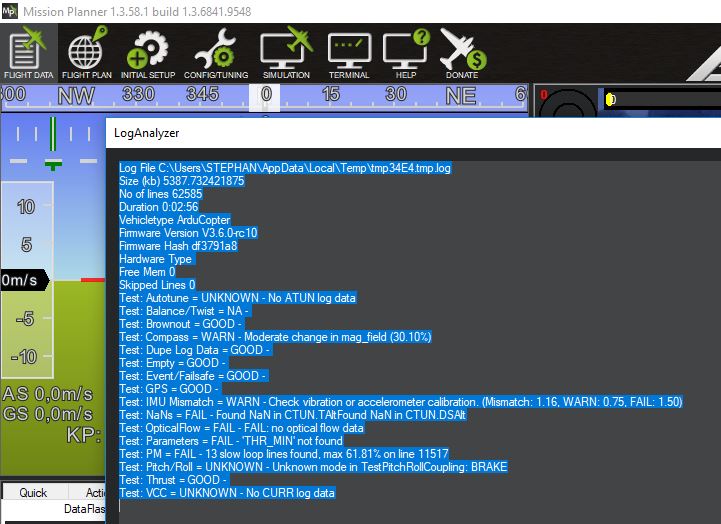Image resolution: width=721 pixels, height=524 pixels.
Task: Click the 'Test: Event/Failsafe = GOOD' line
Action: [194, 376]
